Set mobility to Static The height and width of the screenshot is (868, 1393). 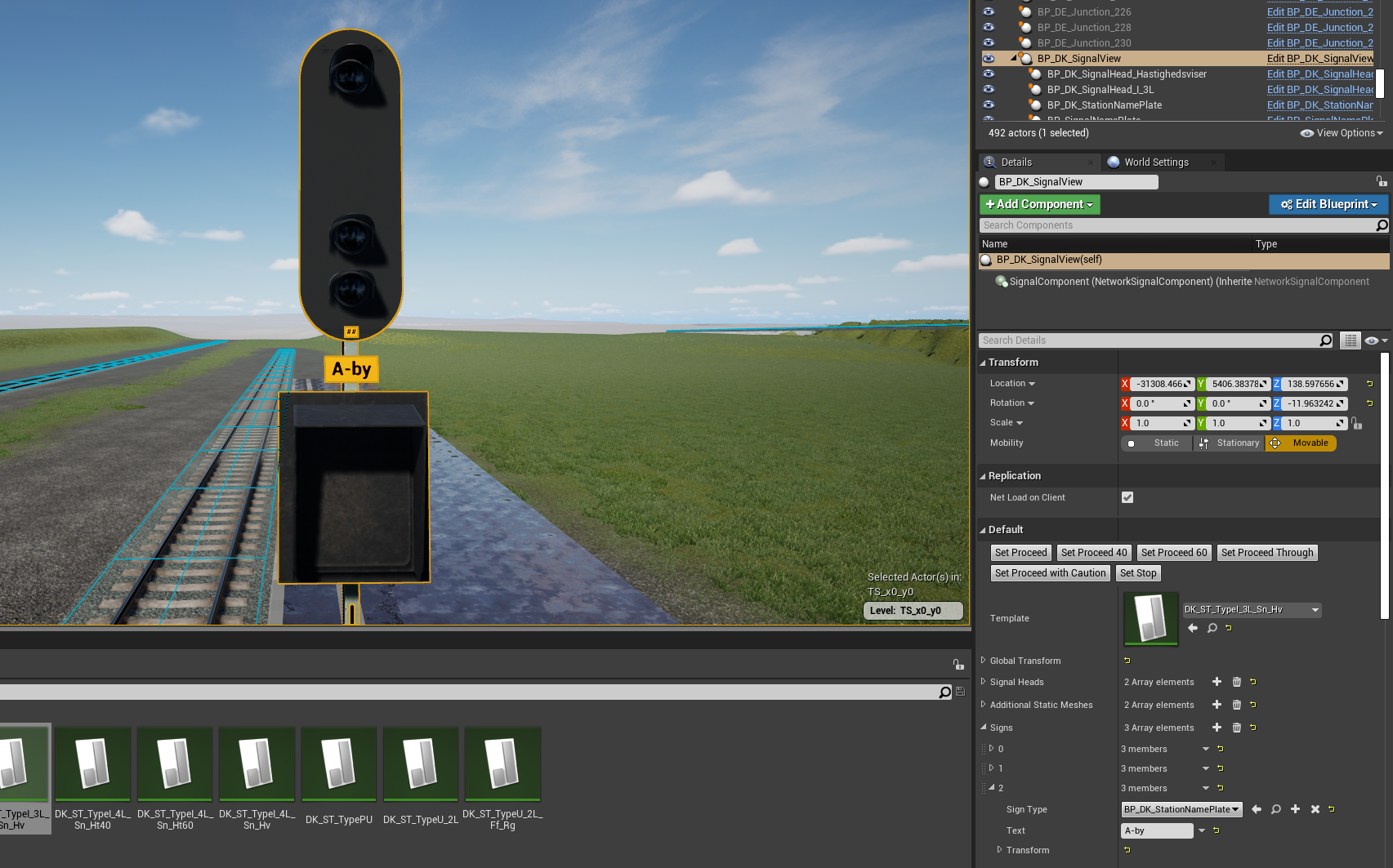tap(1157, 443)
